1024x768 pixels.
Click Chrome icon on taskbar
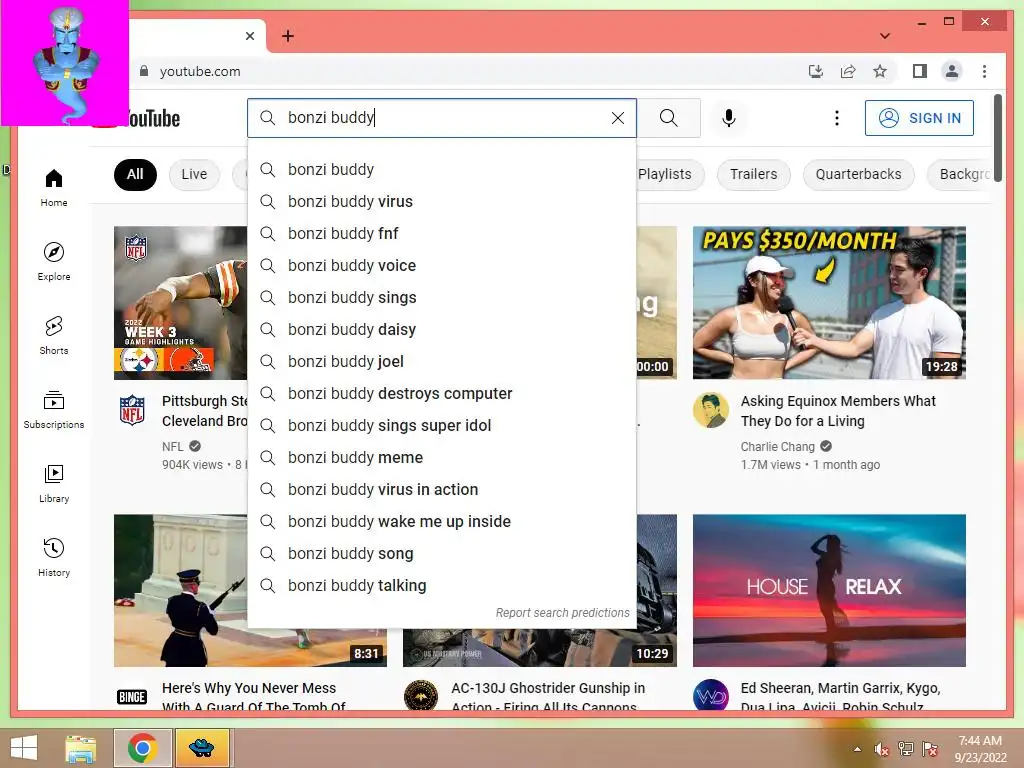pos(143,748)
